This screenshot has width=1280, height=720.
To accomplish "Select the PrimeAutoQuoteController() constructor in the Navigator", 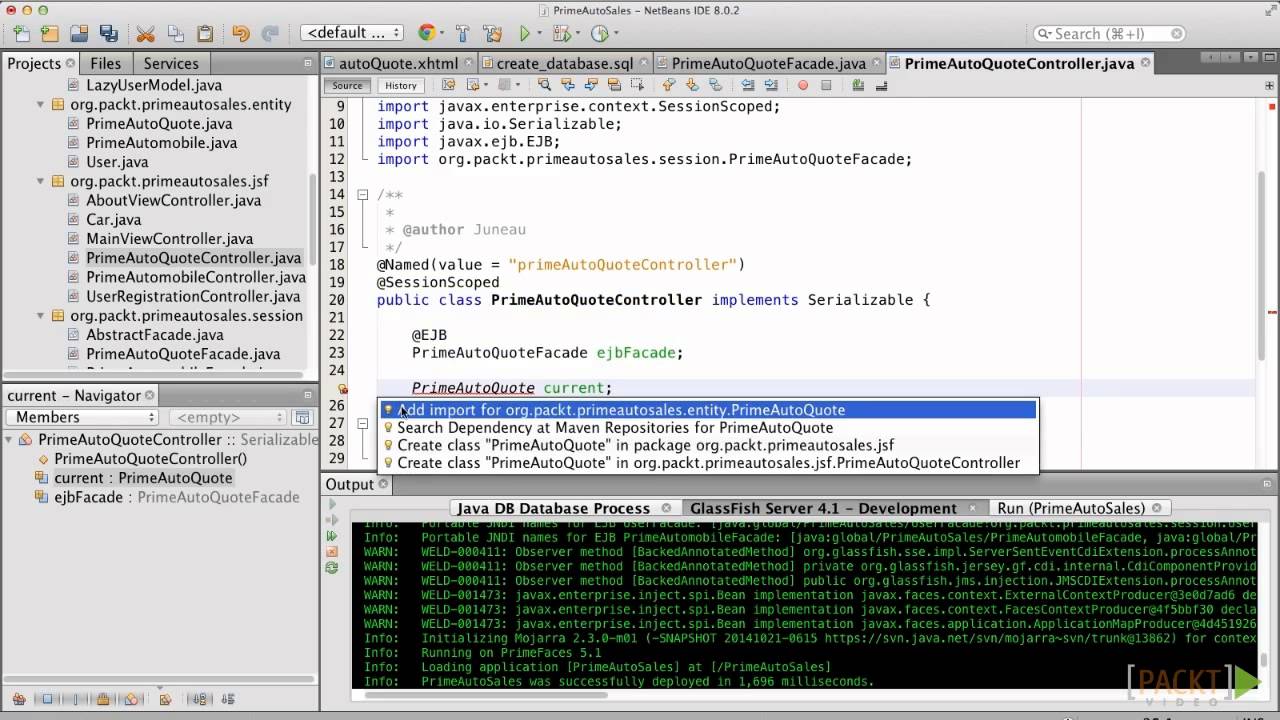I will [x=150, y=459].
